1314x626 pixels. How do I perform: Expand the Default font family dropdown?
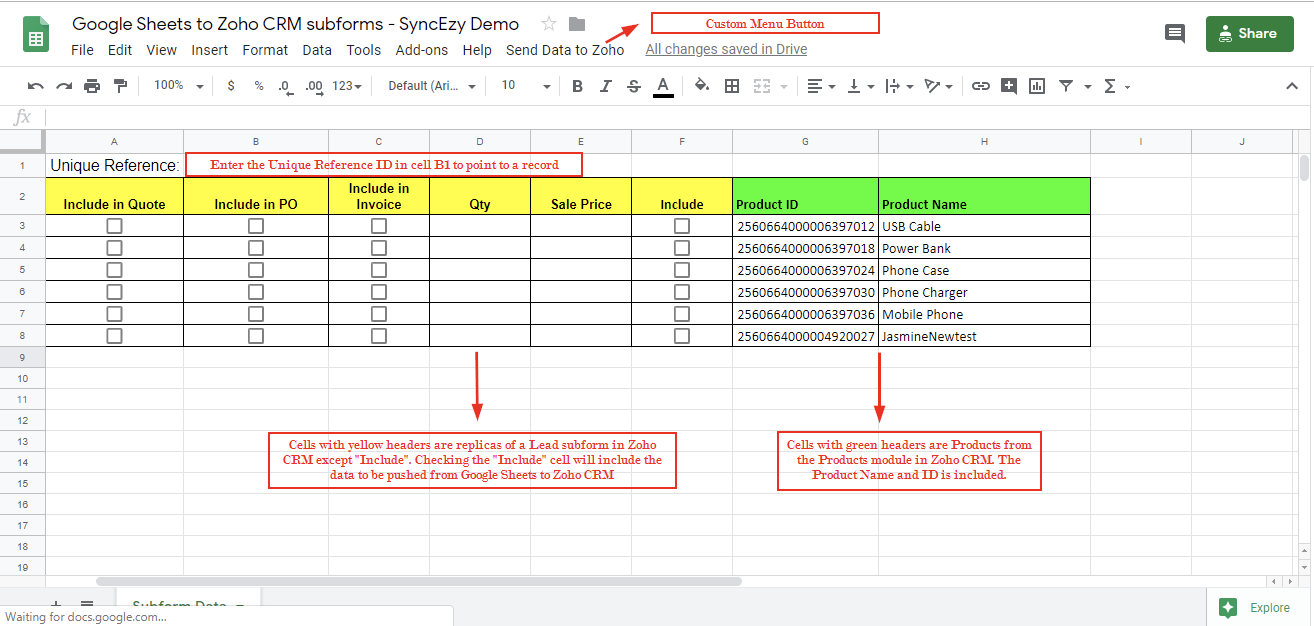click(432, 86)
